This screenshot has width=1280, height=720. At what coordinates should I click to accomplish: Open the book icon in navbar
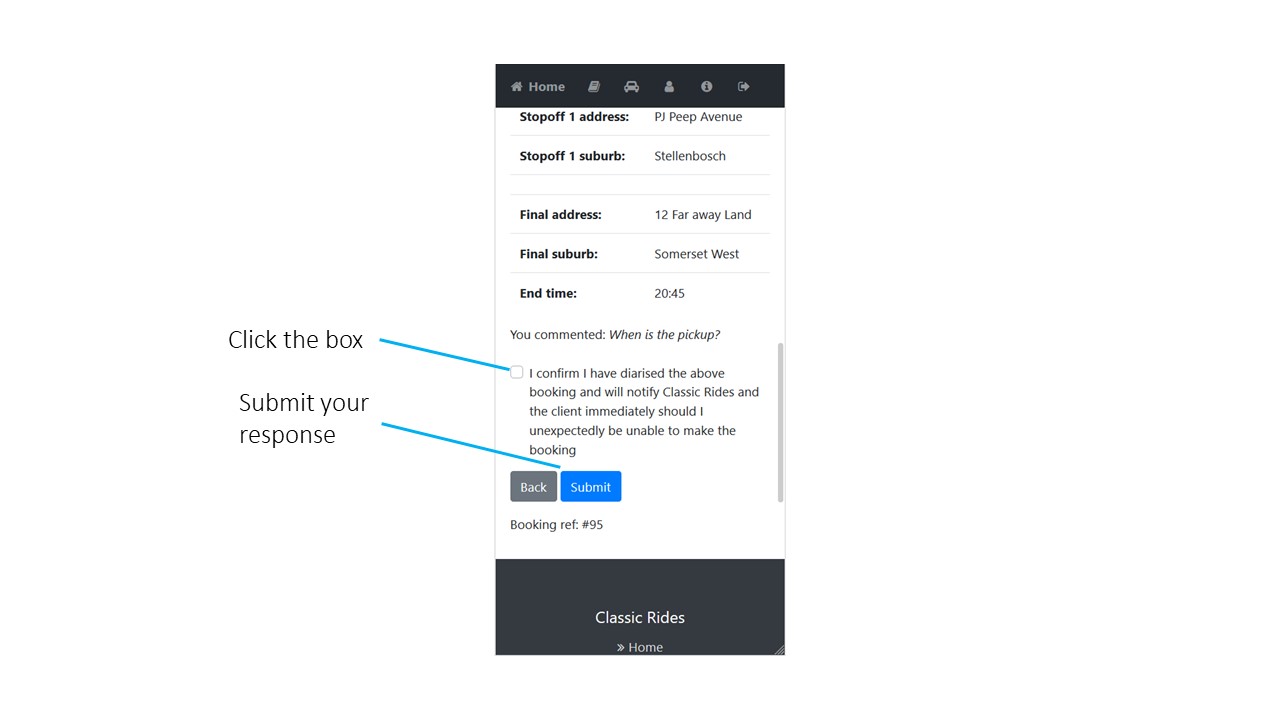click(x=594, y=87)
